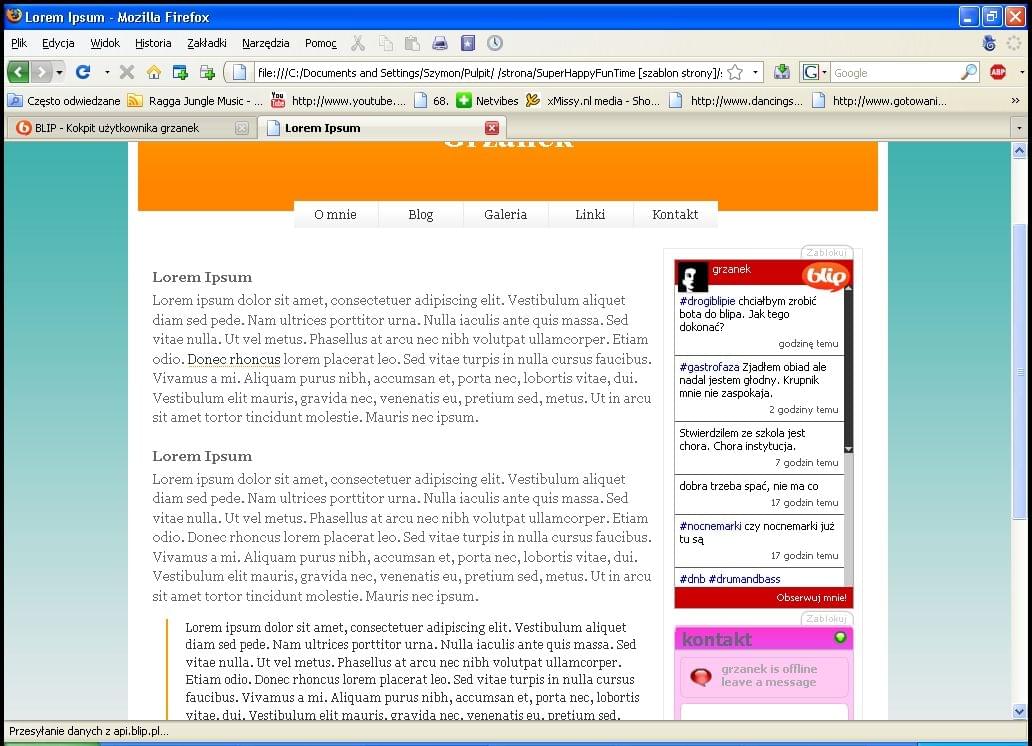Click the page identity icon in the address bar
Screen dimensions: 1032x746
coord(240,72)
